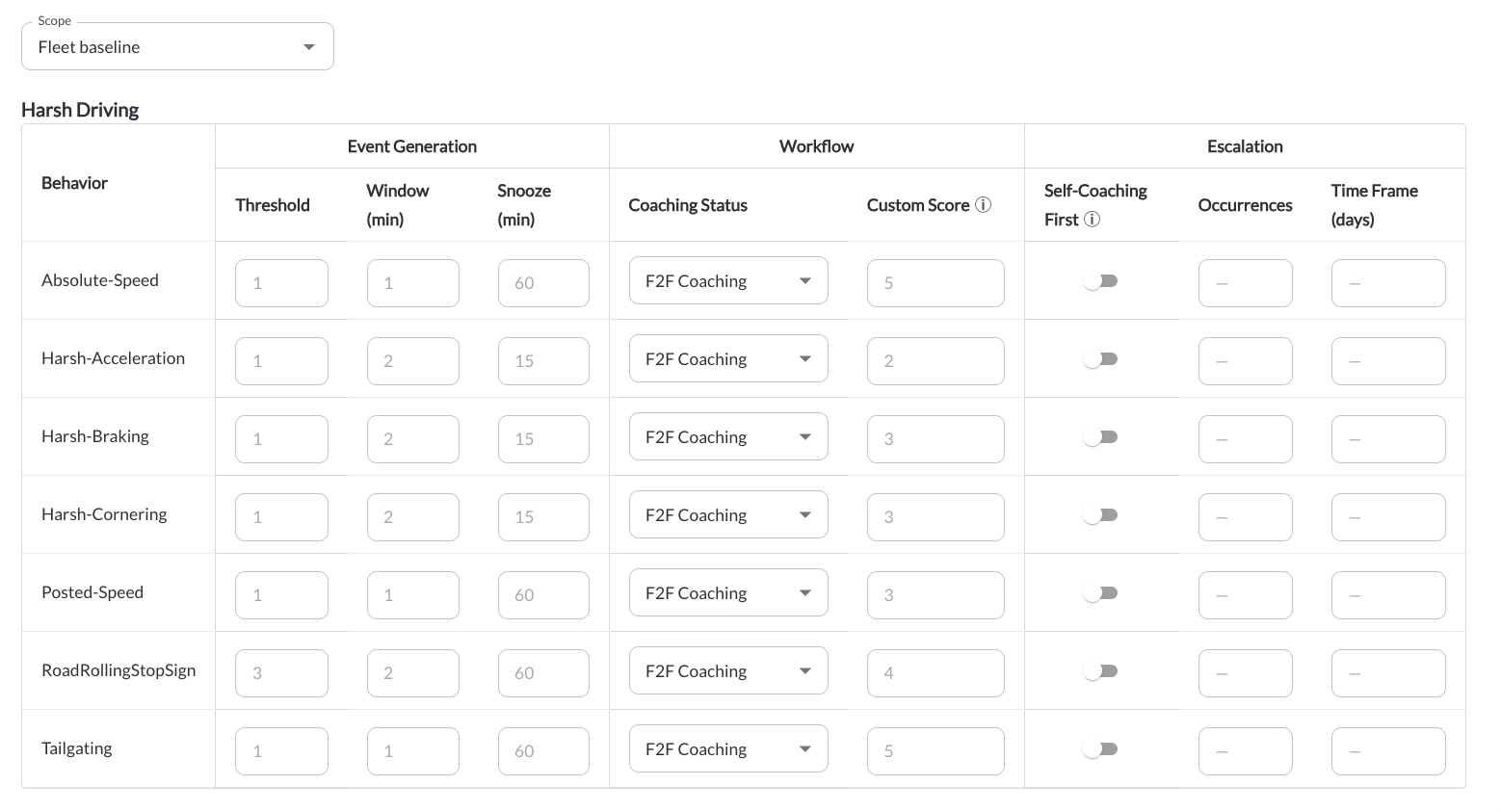Toggle Self-Coaching First for Tailgating row

[x=1100, y=749]
